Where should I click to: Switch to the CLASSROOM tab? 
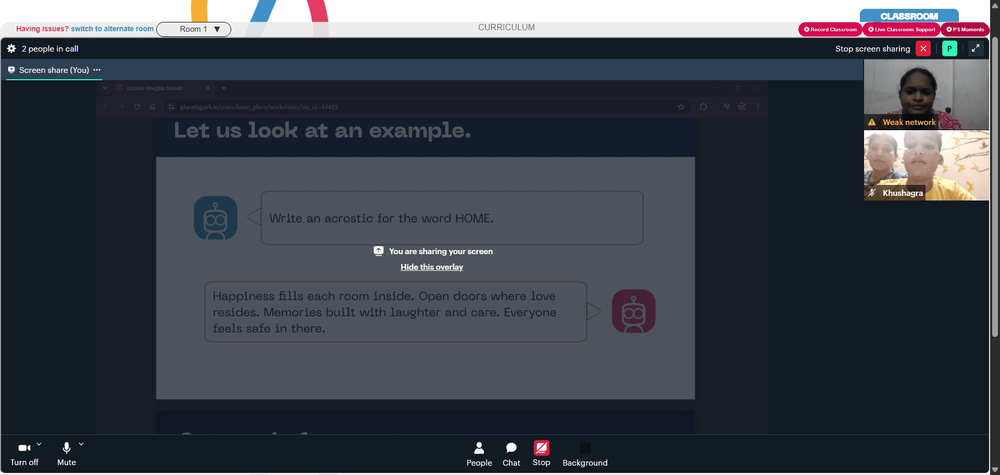[x=909, y=16]
